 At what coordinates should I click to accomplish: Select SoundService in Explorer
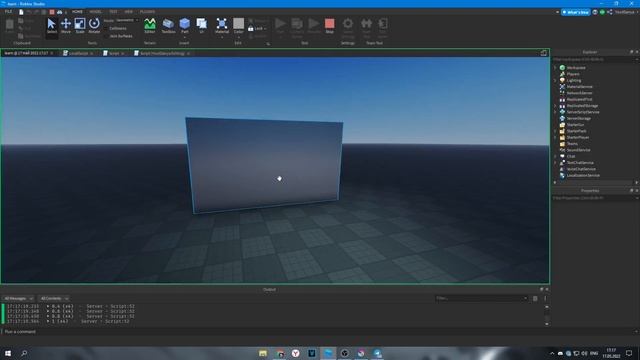point(578,150)
